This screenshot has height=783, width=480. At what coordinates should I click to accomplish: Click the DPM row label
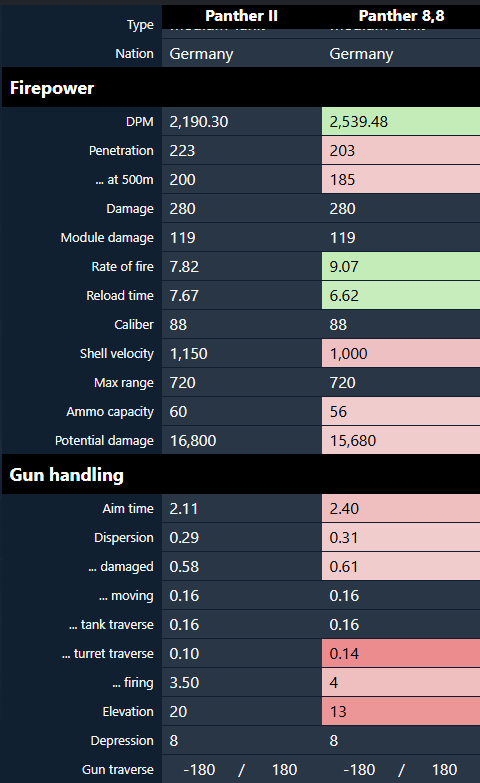pyautogui.click(x=139, y=122)
